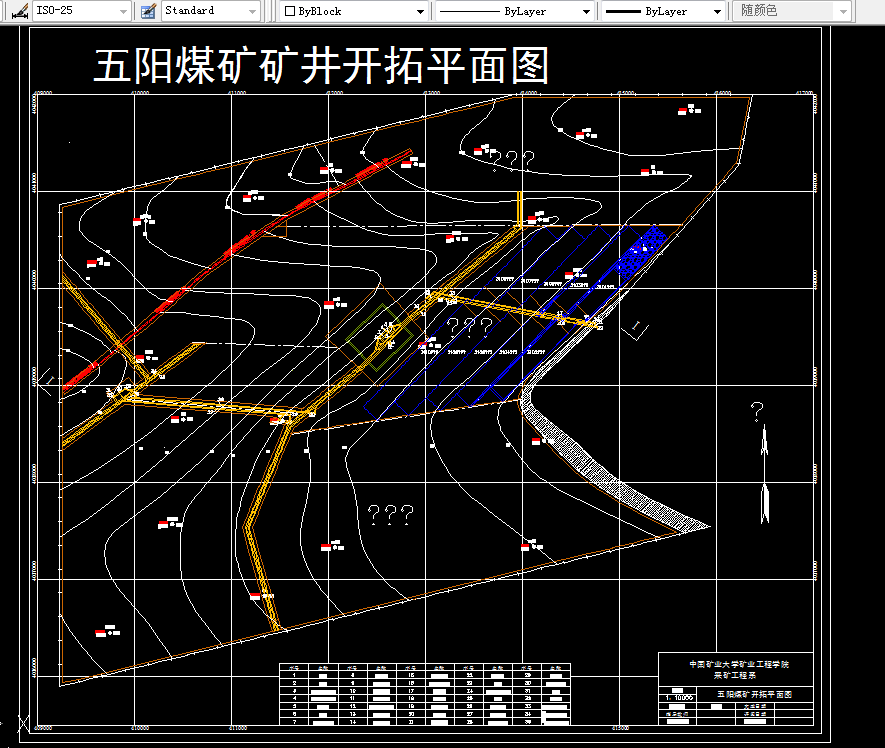Open the ByLayer linetype dropdown
885x748 pixels.
point(584,10)
